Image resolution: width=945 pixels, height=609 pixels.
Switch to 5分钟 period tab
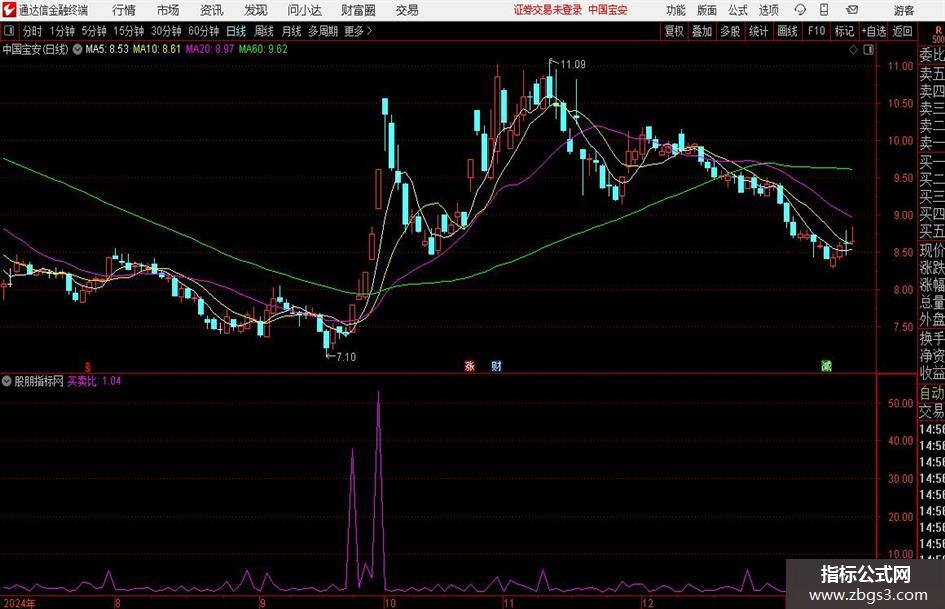[x=94, y=31]
